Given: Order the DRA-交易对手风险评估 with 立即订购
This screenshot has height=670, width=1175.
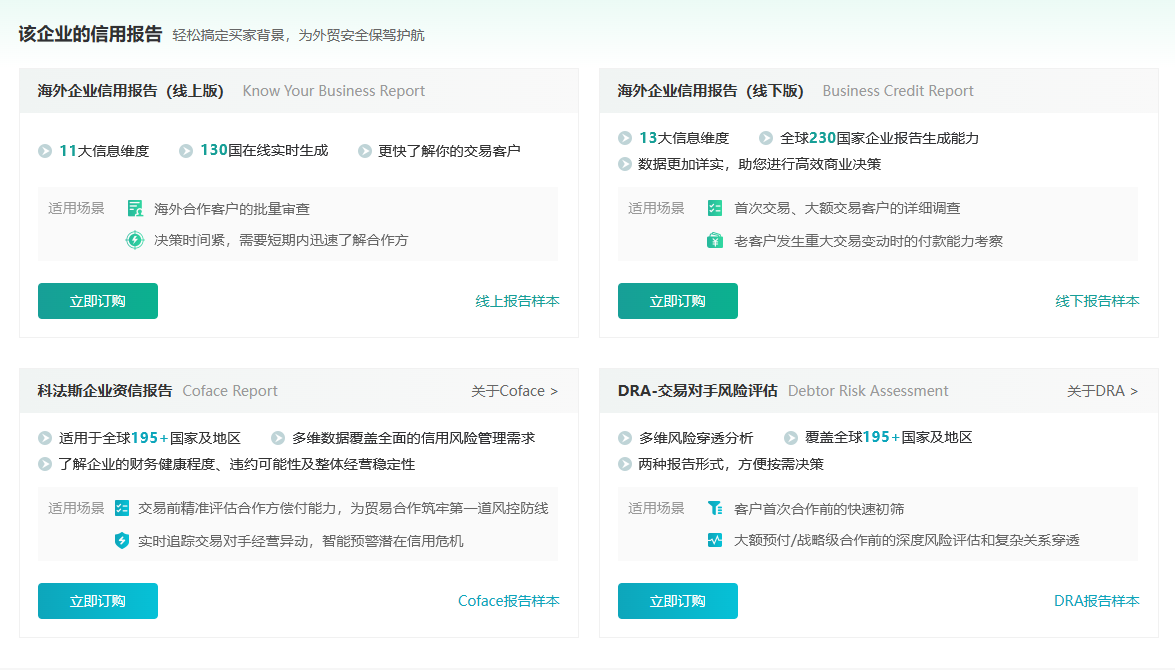Looking at the screenshot, I should [677, 601].
